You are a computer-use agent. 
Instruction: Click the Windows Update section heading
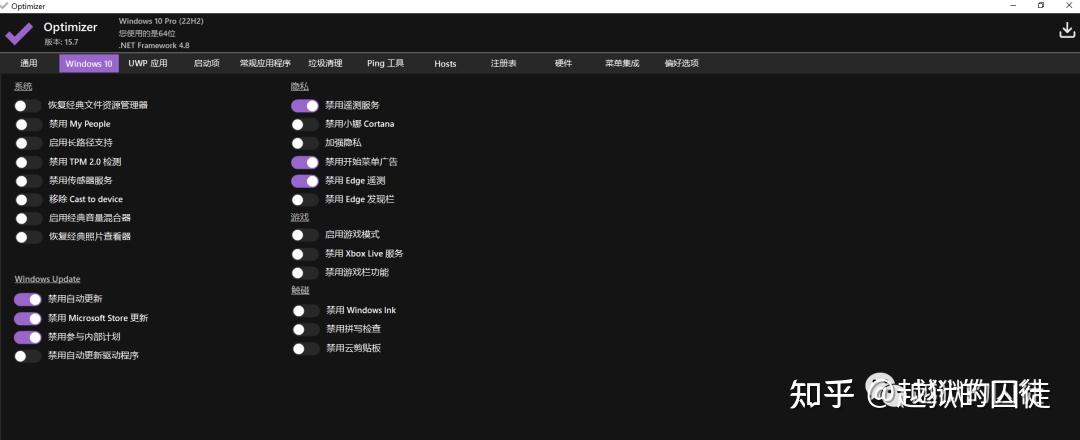click(48, 279)
